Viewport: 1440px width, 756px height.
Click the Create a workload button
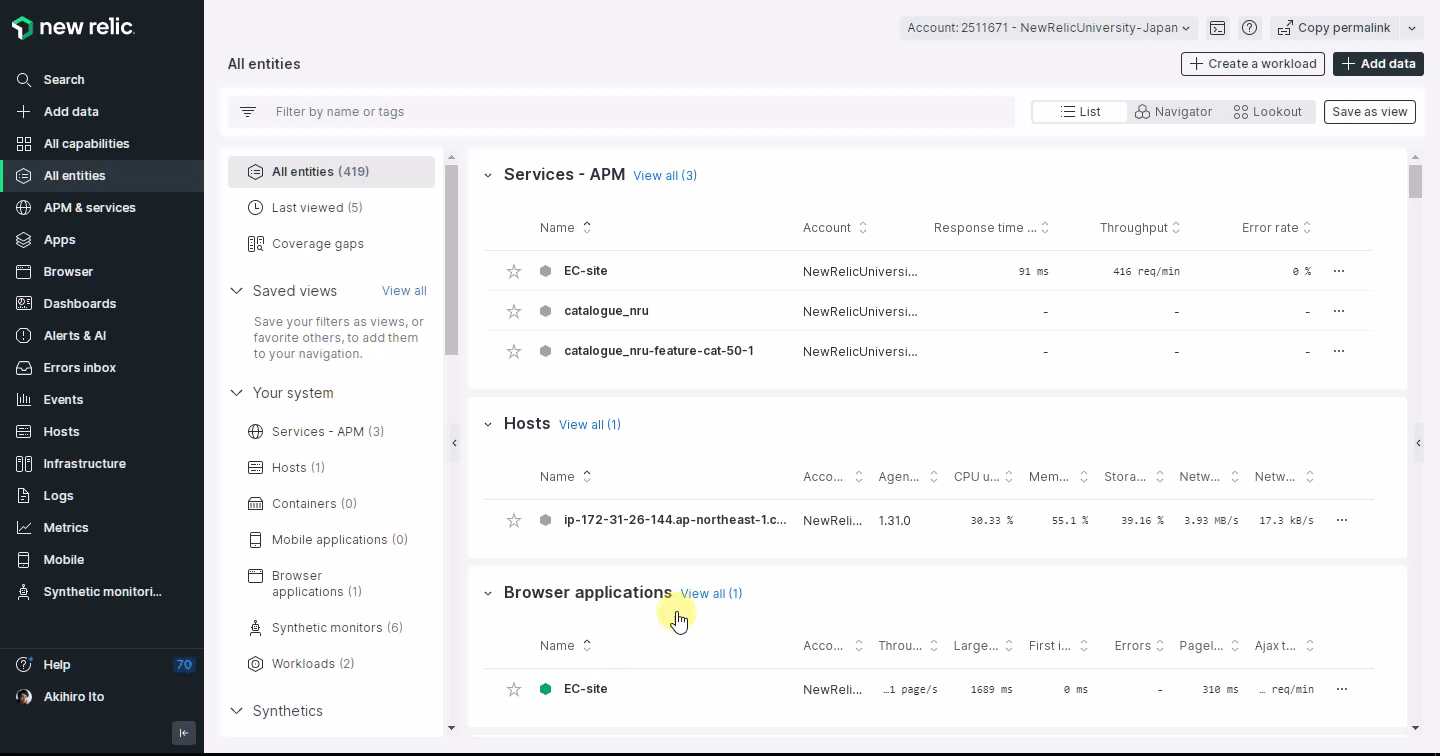pyautogui.click(x=1252, y=63)
